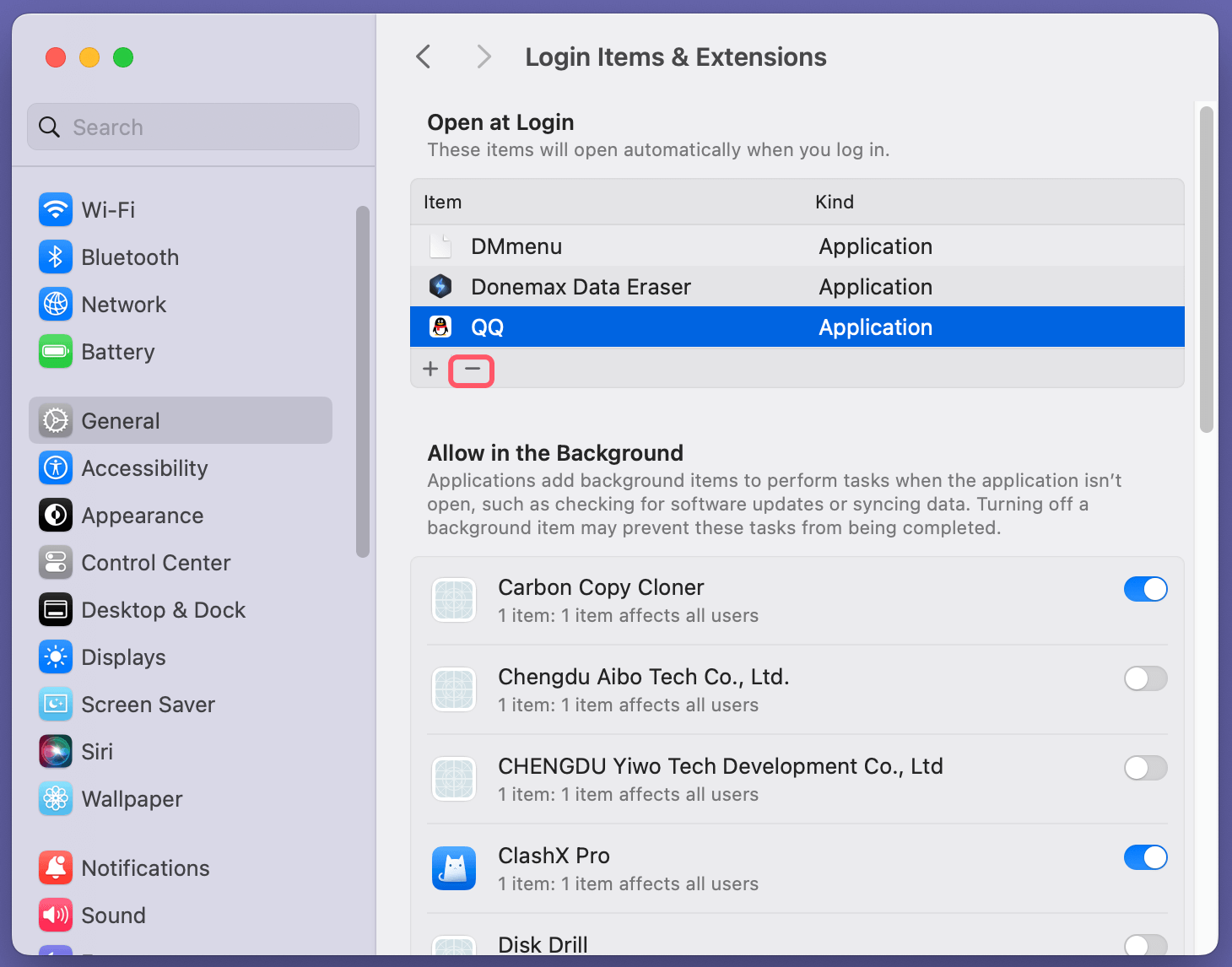Open Desktop & Dock settings
The width and height of the screenshot is (1232, 967).
pyautogui.click(x=163, y=610)
